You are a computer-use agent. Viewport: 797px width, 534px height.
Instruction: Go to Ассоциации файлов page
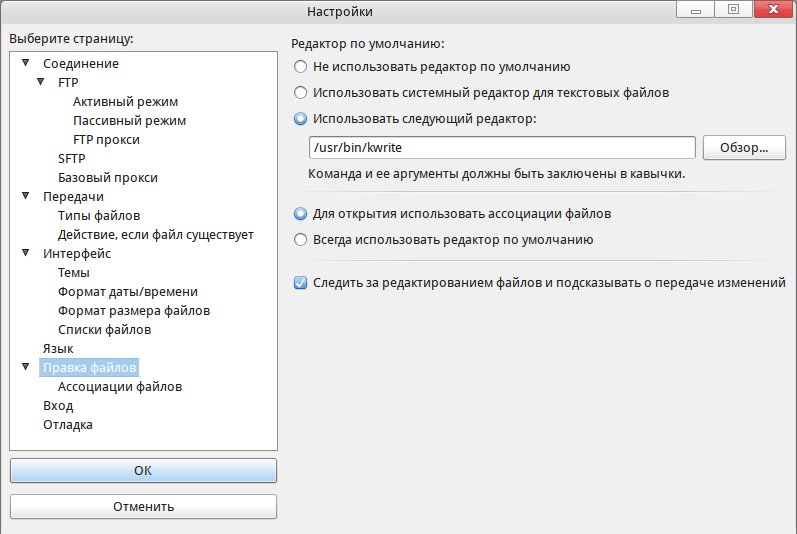tap(120, 386)
